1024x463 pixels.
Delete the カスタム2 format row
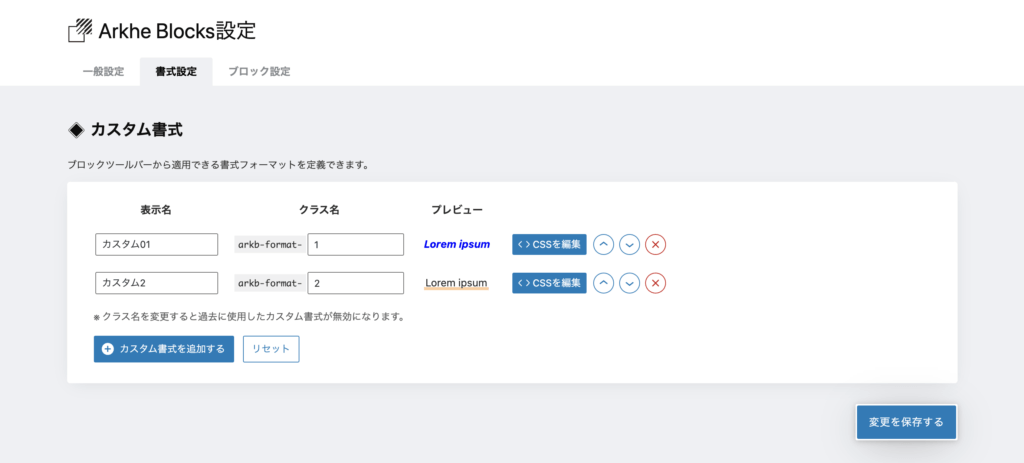tap(656, 283)
